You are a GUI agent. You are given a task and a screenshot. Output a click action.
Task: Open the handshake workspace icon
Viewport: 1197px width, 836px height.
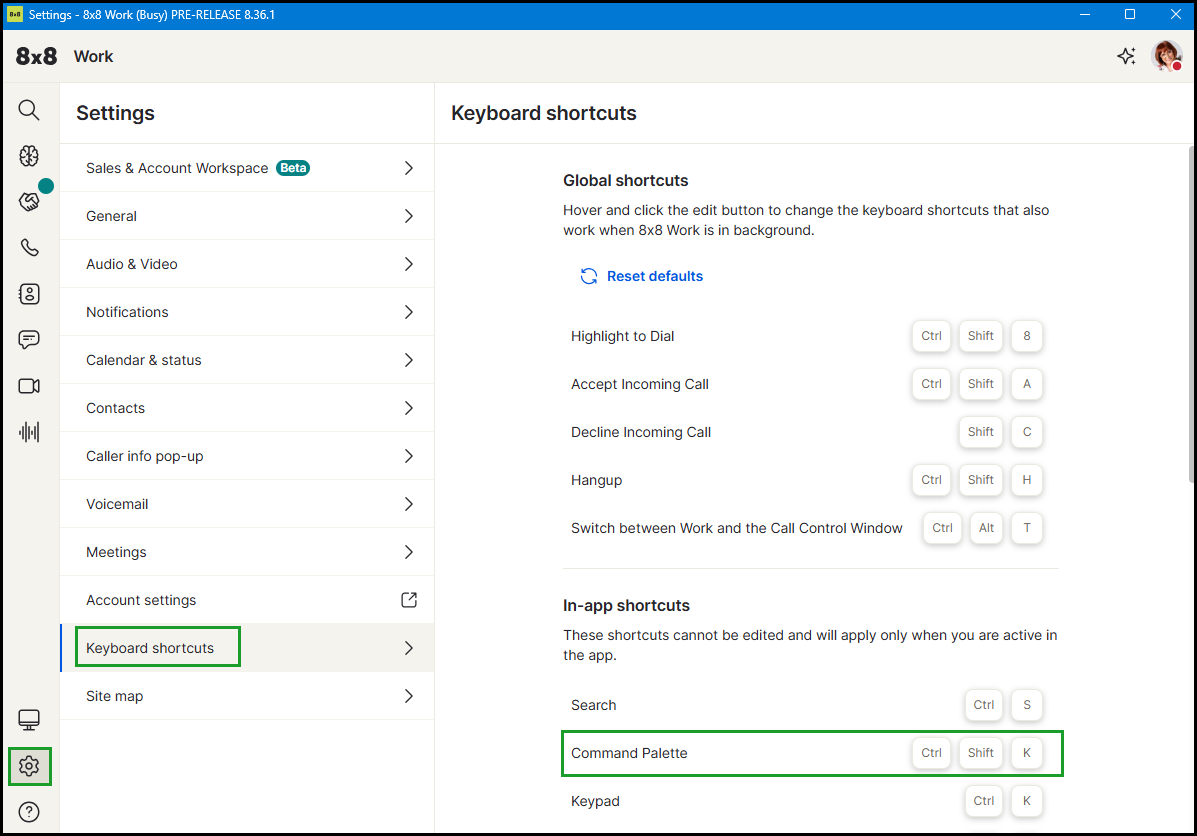click(x=29, y=202)
